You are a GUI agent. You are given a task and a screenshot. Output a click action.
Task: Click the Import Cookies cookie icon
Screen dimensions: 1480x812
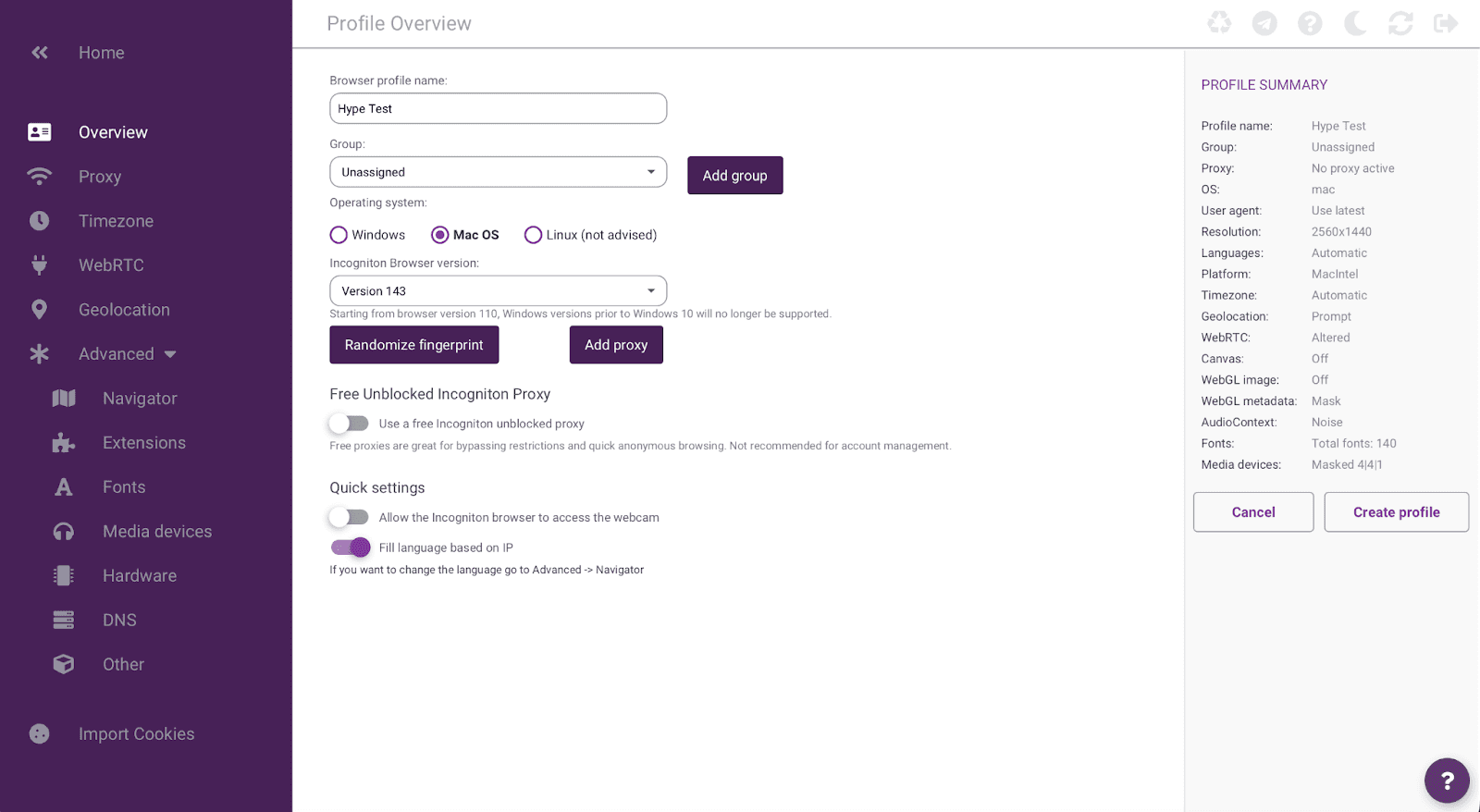coord(40,734)
